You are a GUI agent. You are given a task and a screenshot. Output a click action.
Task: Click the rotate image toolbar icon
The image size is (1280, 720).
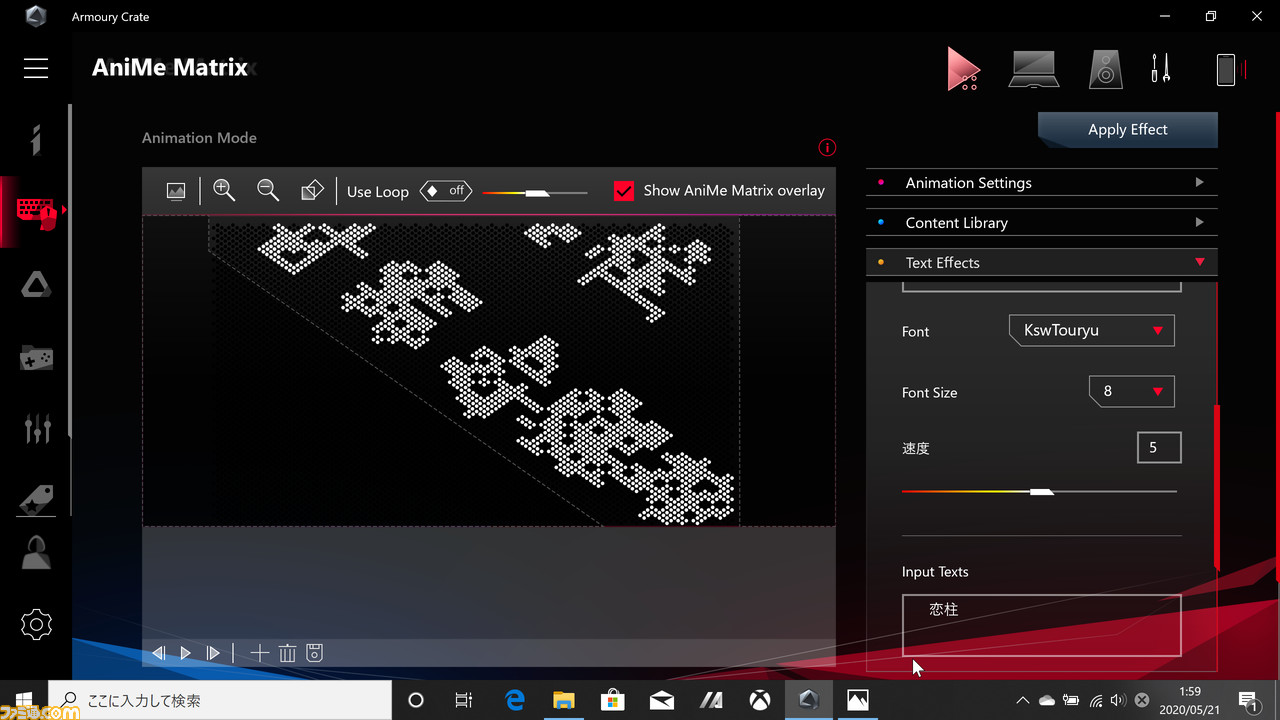pyautogui.click(x=312, y=191)
